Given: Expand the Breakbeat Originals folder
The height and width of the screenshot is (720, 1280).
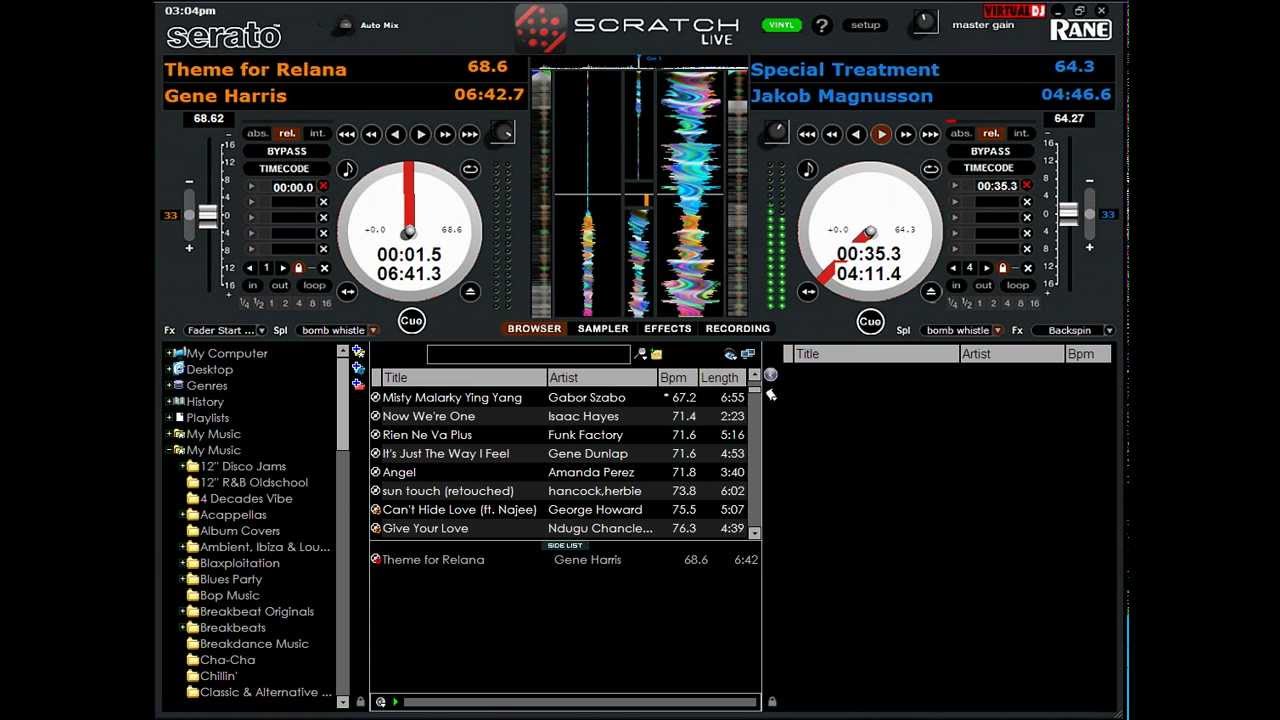Looking at the screenshot, I should point(183,611).
